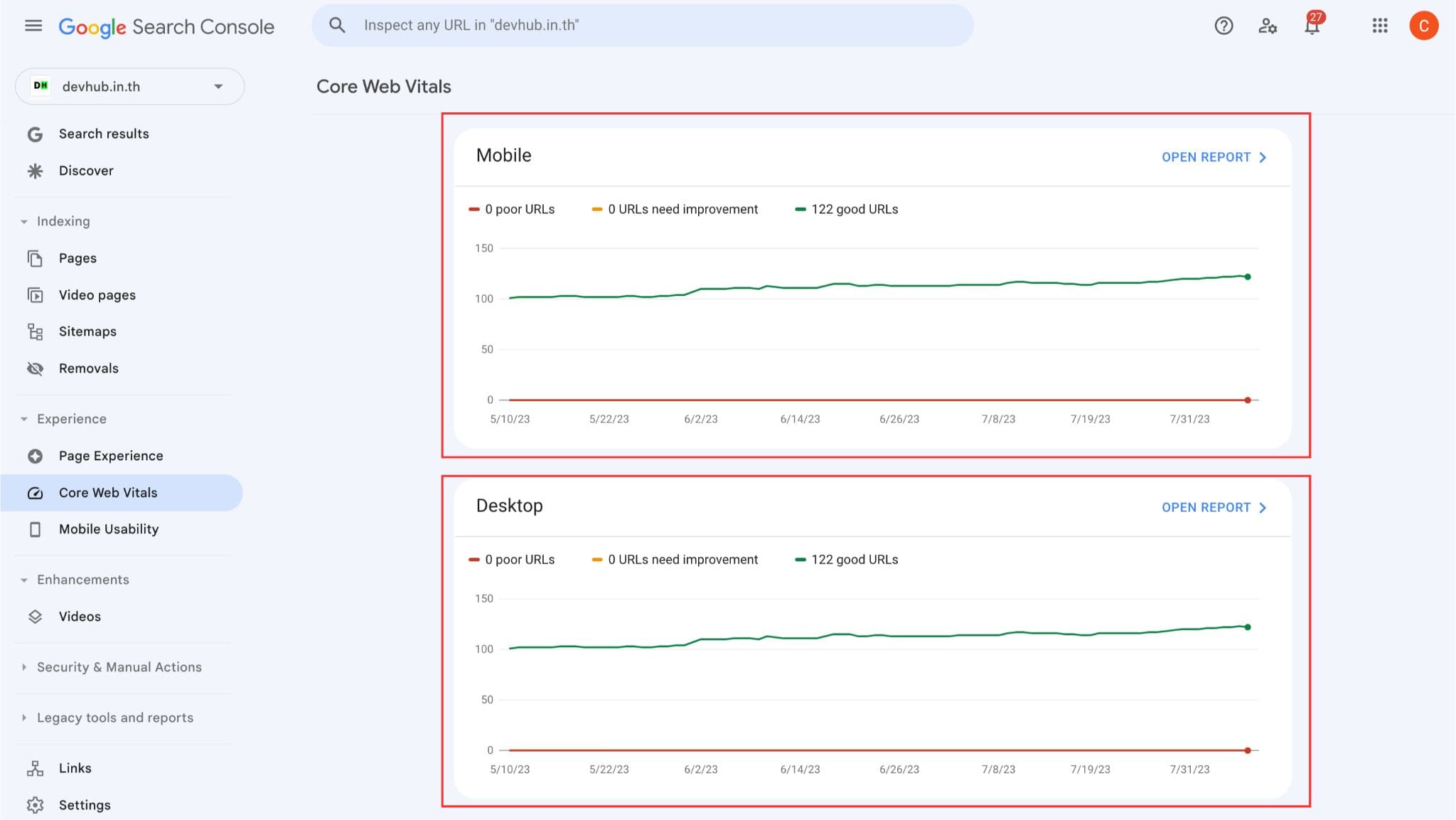Viewport: 1456px width, 820px height.
Task: Click Mobile chart green endpoint marker
Action: pyautogui.click(x=1248, y=277)
